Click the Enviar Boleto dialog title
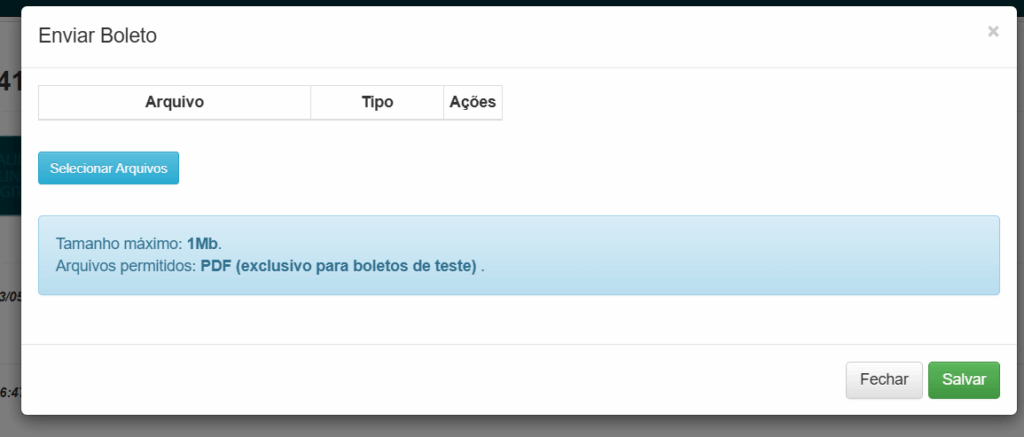Viewport: 1024px width, 437px height. [97, 36]
